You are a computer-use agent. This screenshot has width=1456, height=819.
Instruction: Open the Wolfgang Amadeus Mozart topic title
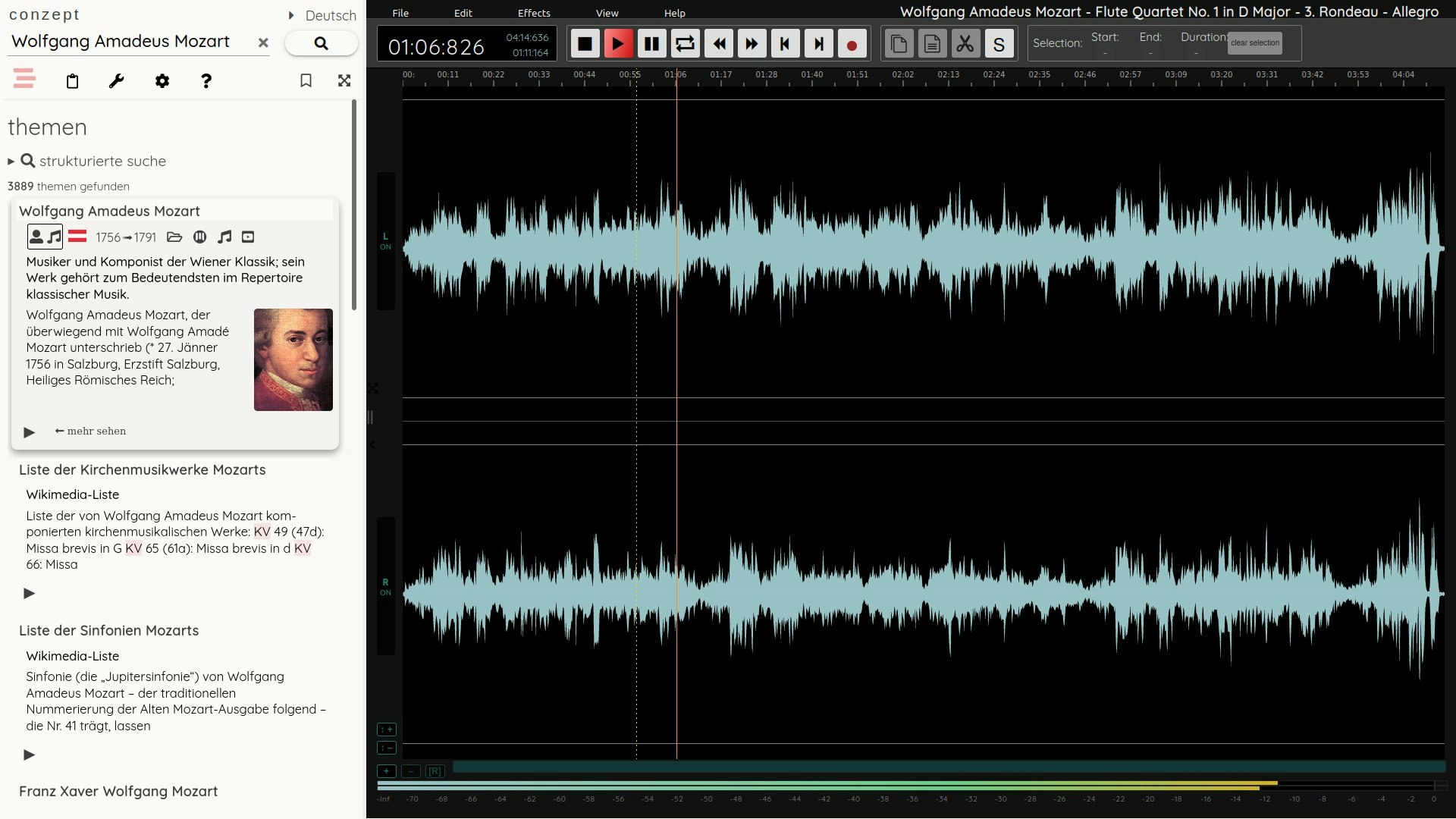109,211
